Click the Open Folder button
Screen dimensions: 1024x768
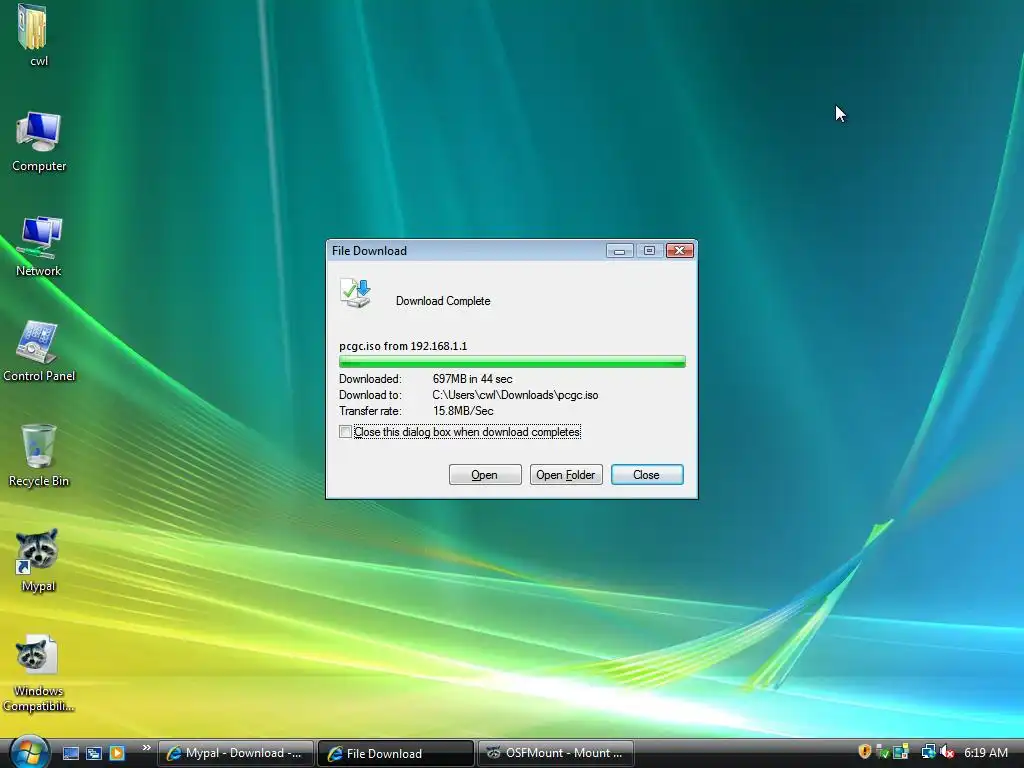click(x=566, y=475)
